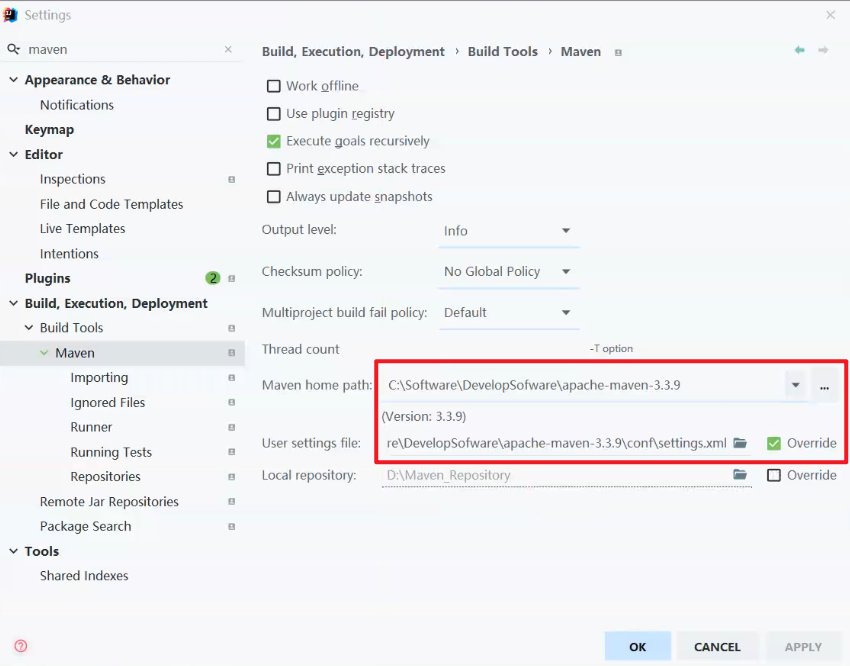850x666 pixels.
Task: Click project icon beside Running Tests
Action: tap(231, 452)
